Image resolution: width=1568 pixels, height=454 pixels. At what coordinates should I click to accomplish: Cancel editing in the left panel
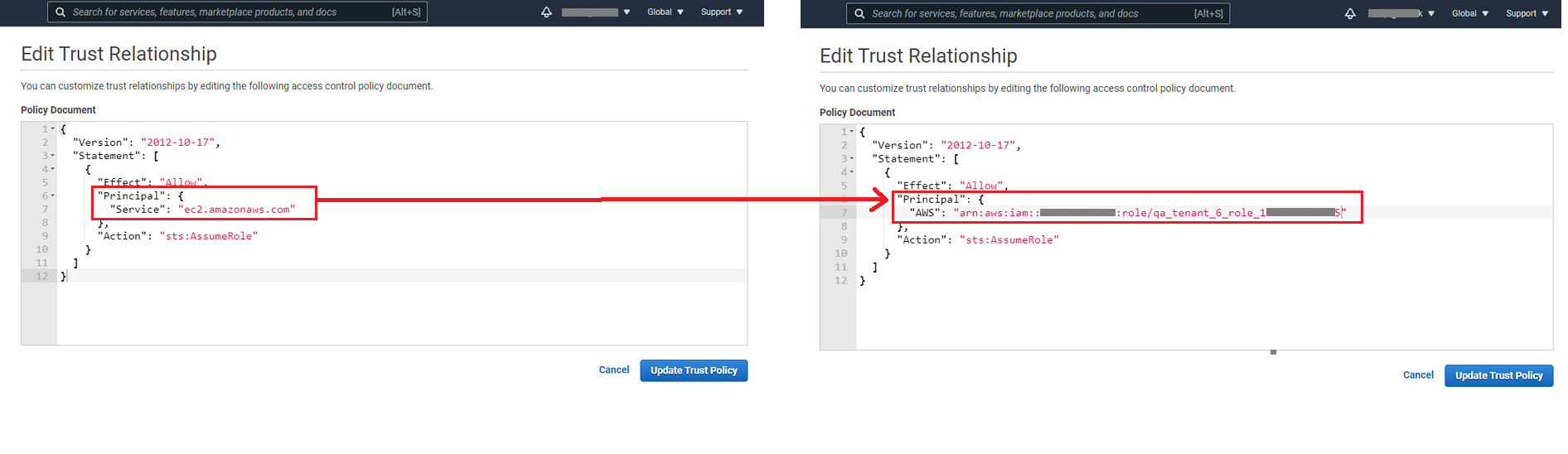[x=614, y=370]
